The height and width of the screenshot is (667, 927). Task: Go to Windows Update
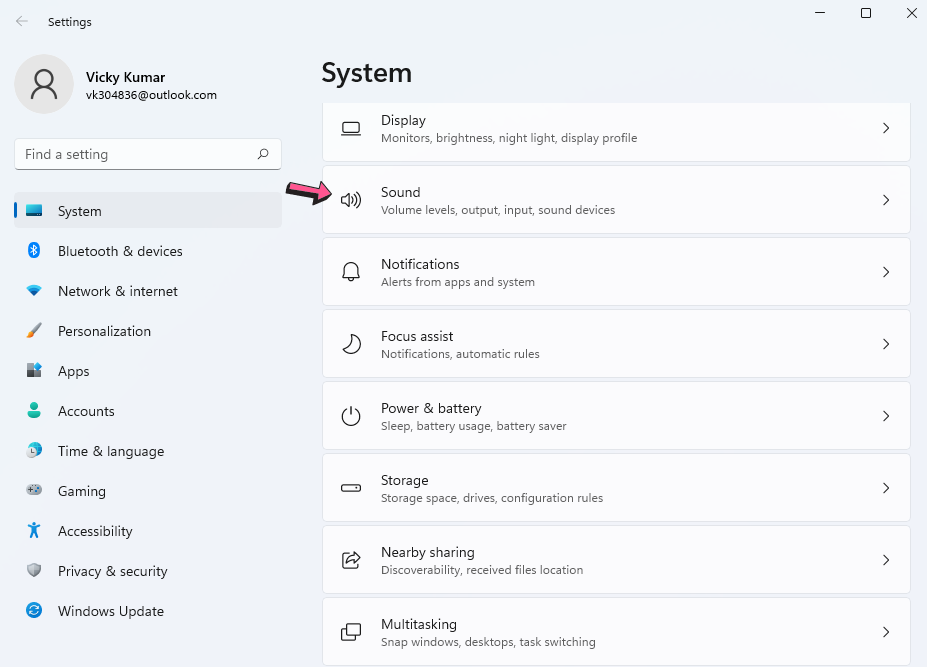pyautogui.click(x=148, y=611)
